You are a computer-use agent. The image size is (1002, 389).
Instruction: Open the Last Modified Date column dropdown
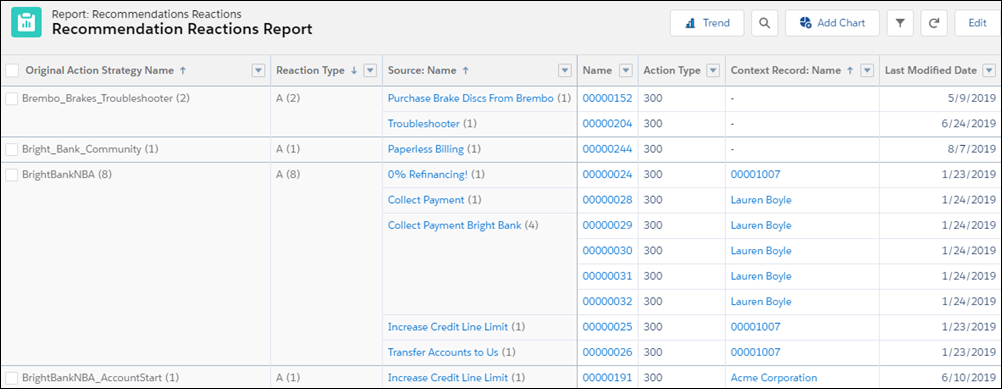pyautogui.click(x=989, y=71)
